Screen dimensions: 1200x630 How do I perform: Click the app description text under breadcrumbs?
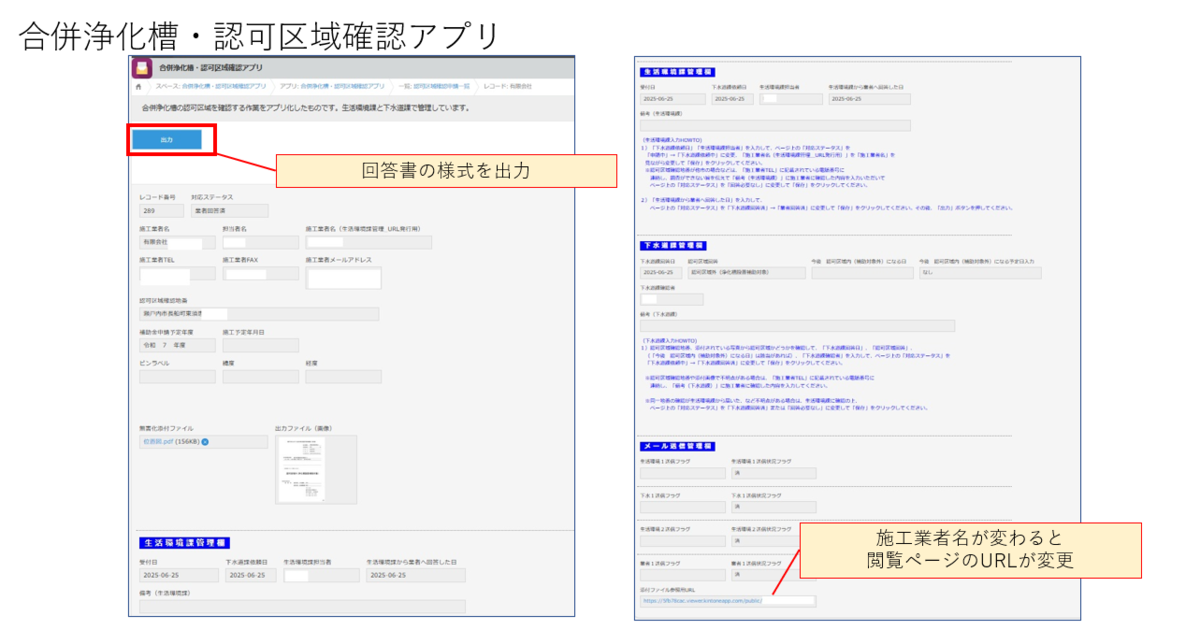coord(305,107)
